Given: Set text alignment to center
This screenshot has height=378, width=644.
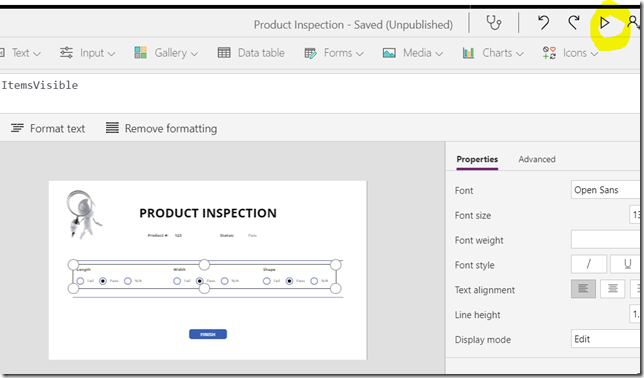Looking at the screenshot, I should [x=612, y=289].
